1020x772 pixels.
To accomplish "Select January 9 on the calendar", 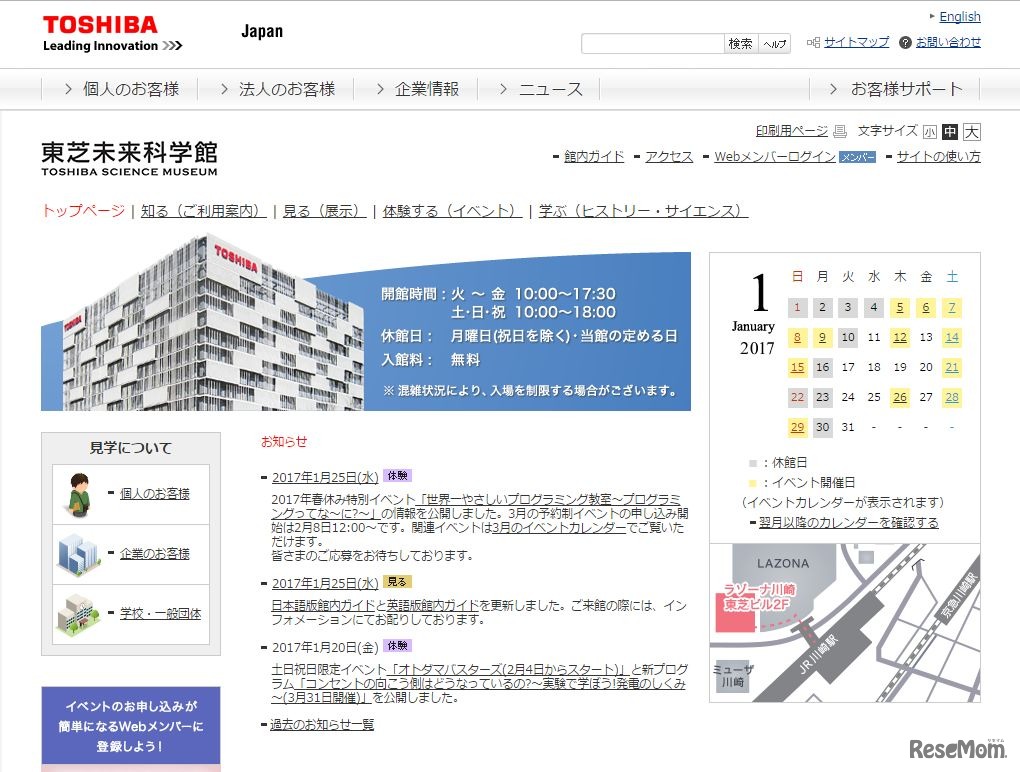I will tap(822, 338).
